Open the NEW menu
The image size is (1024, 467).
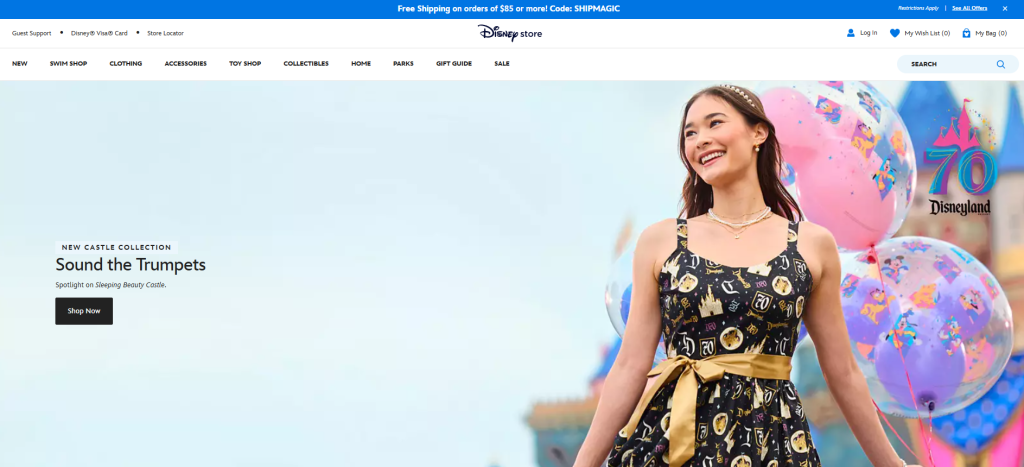coord(20,64)
